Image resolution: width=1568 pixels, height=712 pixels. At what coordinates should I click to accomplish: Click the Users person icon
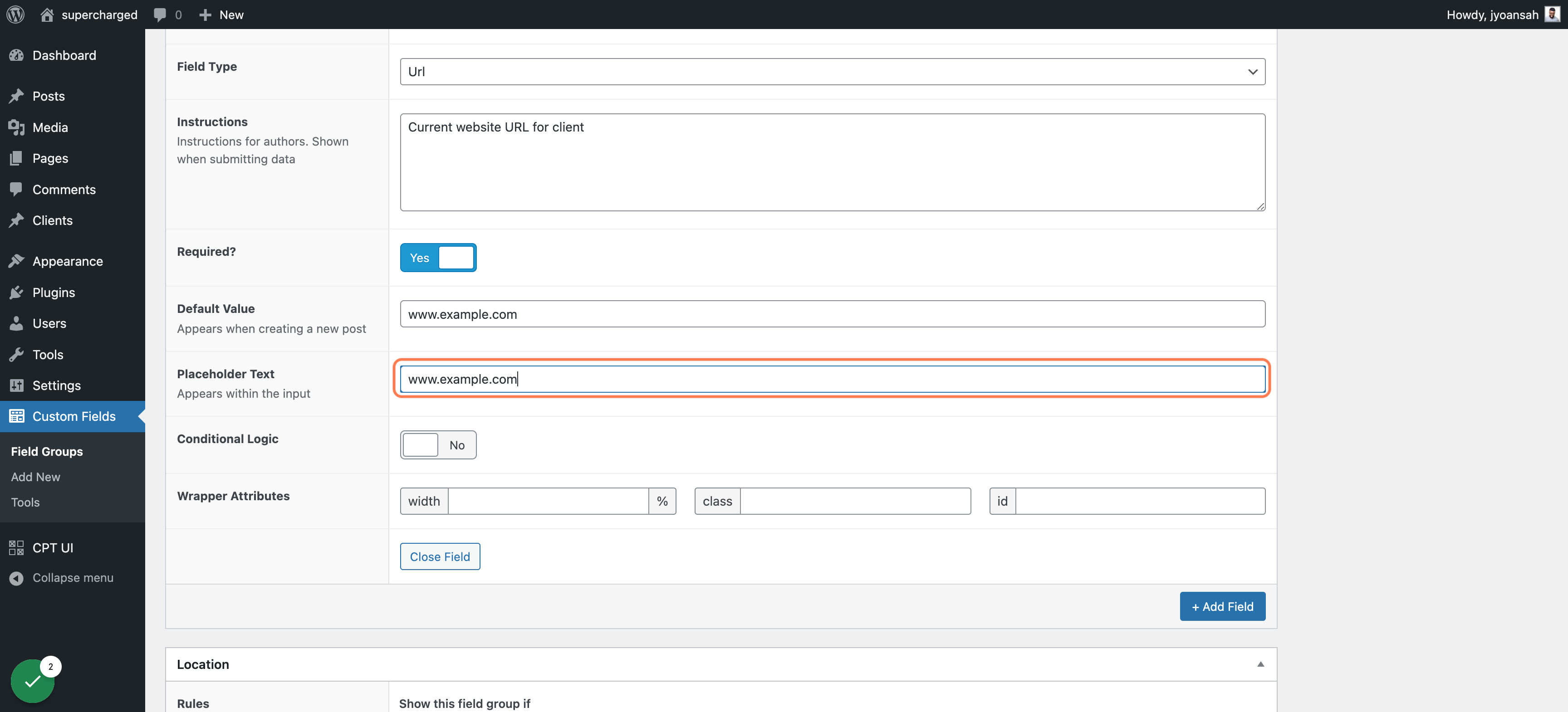[x=16, y=323]
